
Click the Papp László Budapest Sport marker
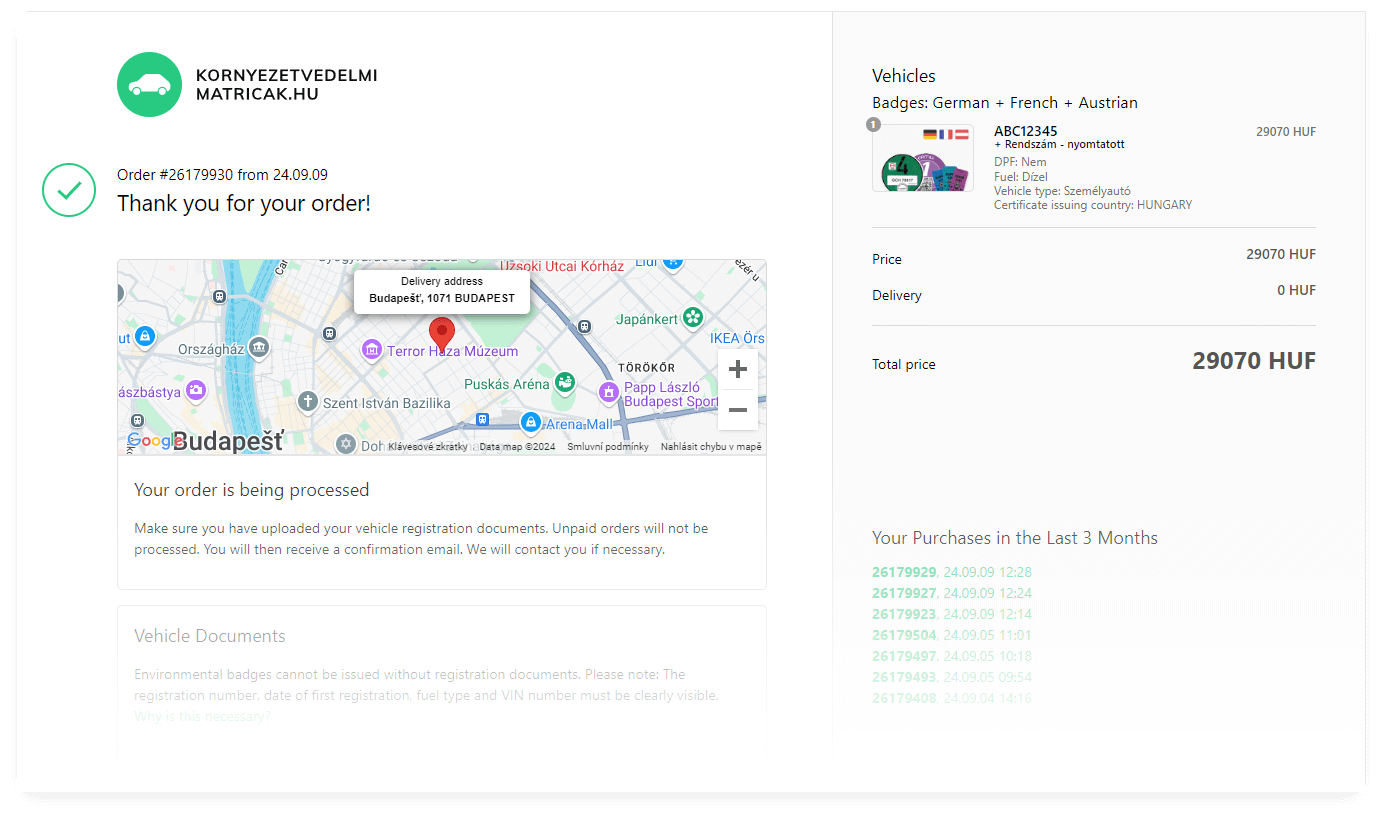coord(608,393)
